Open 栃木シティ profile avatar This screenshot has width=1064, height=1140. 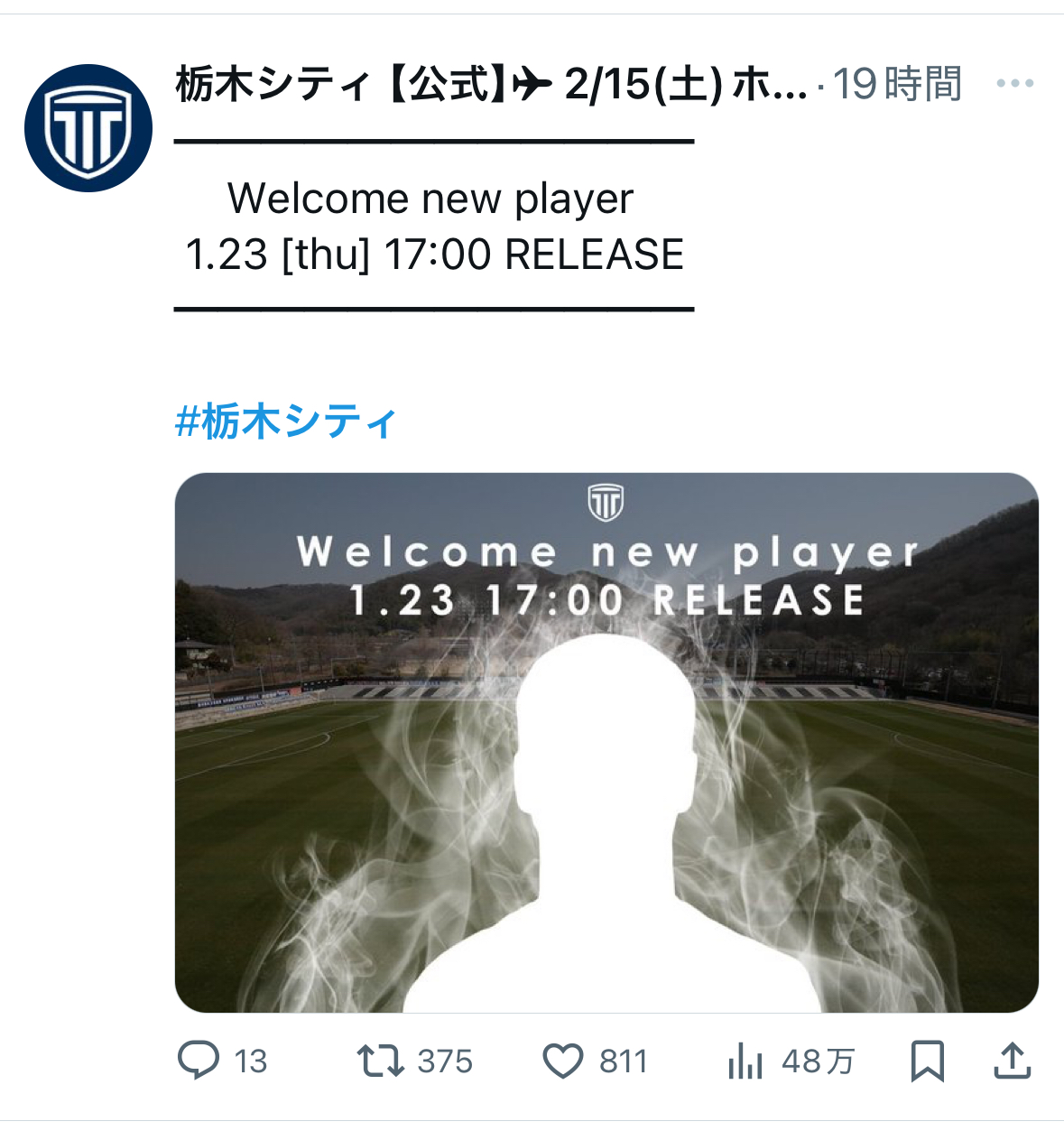88,128
